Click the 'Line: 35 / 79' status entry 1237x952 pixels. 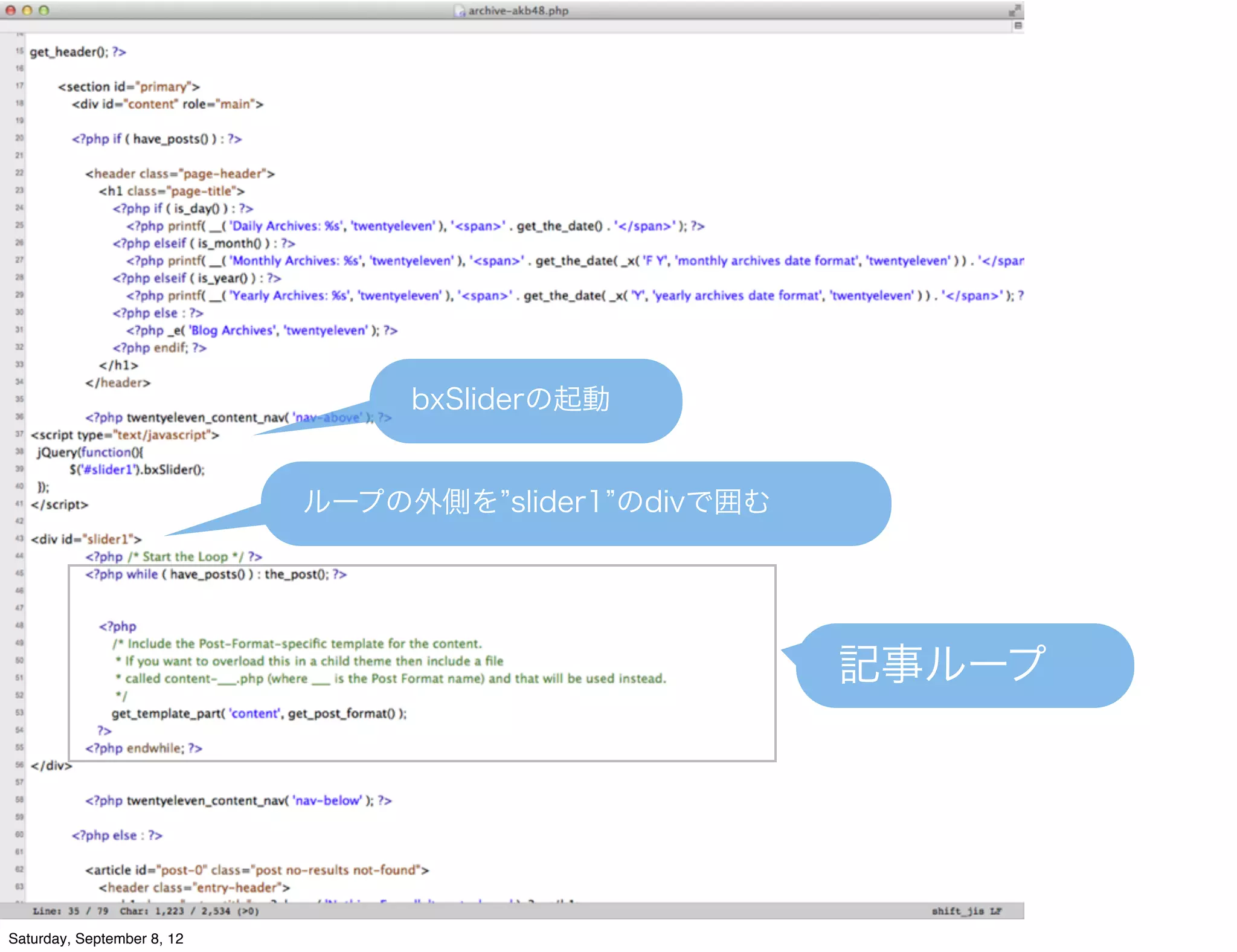(x=71, y=911)
